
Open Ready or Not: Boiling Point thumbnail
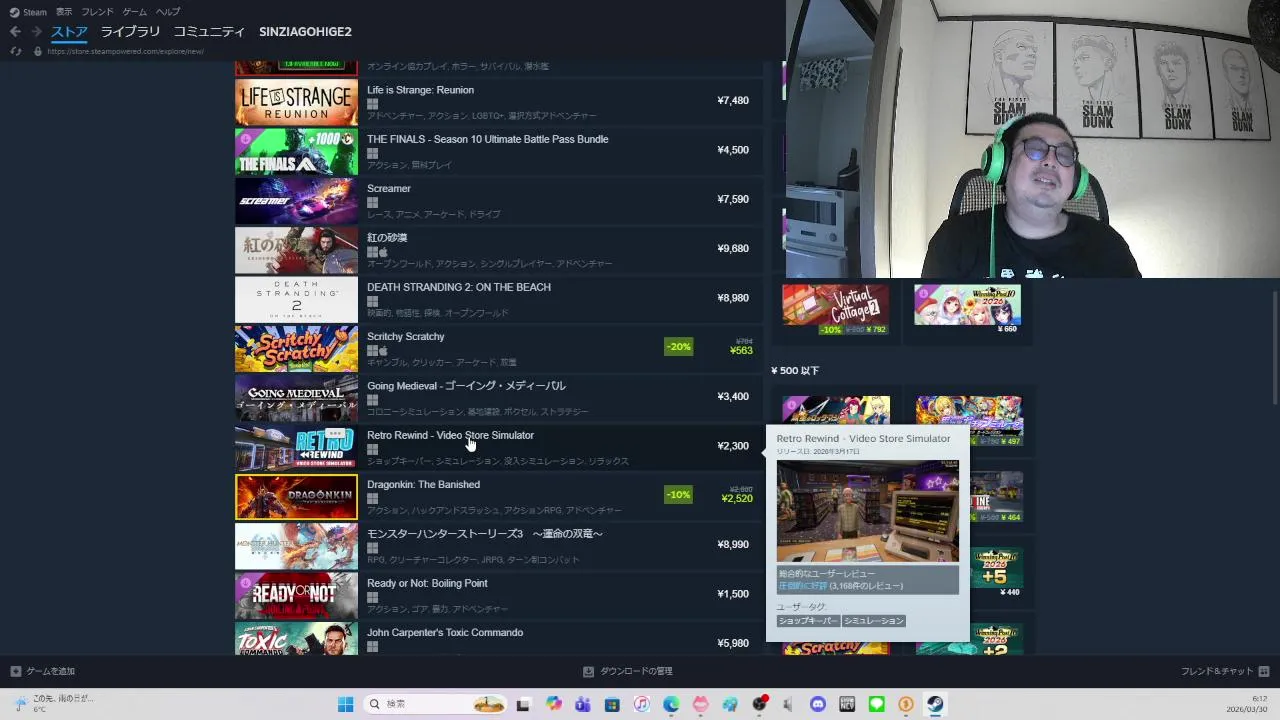[296, 595]
